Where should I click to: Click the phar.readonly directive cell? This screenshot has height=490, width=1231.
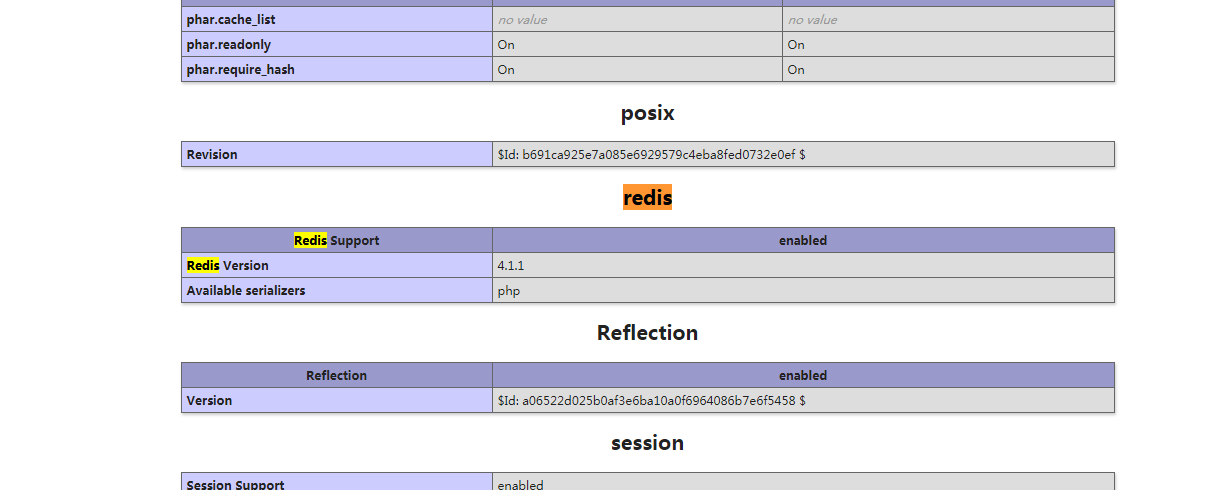point(228,44)
